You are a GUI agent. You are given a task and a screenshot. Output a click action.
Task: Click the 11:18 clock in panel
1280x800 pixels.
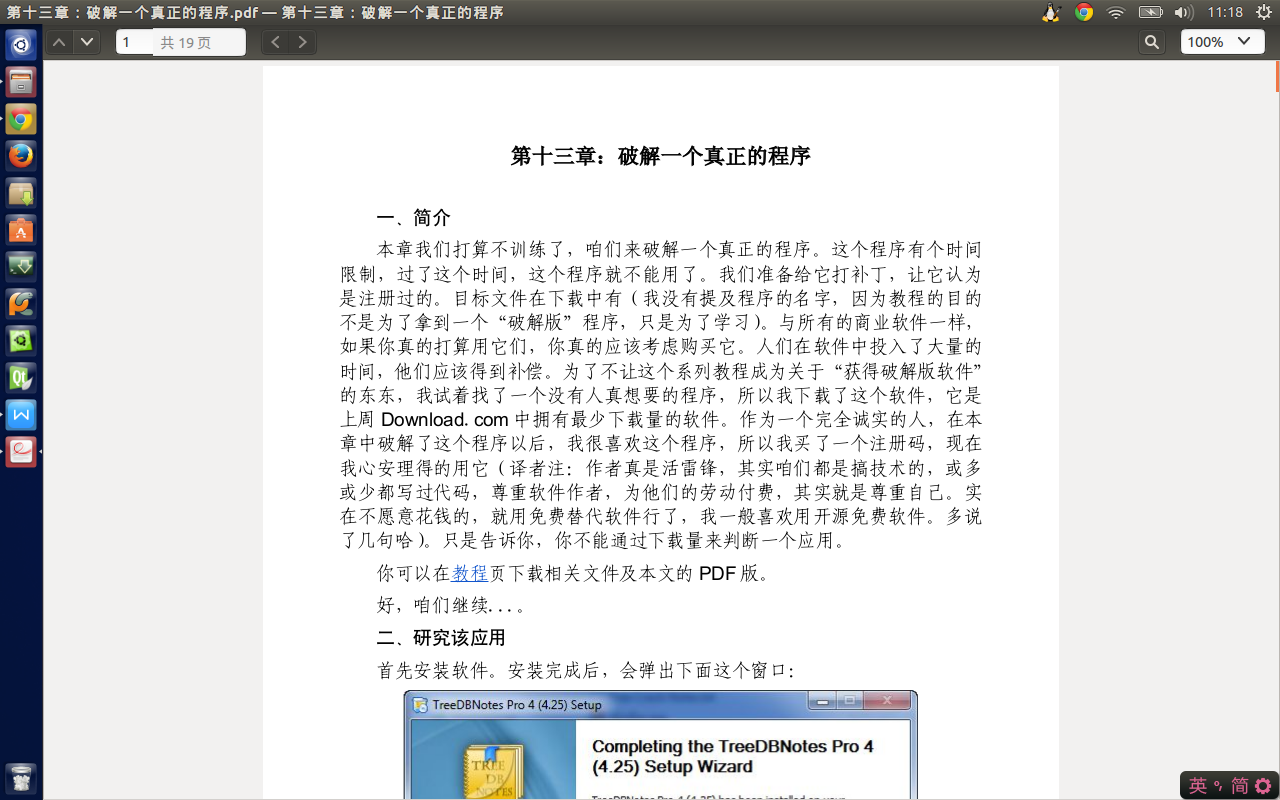click(1225, 12)
